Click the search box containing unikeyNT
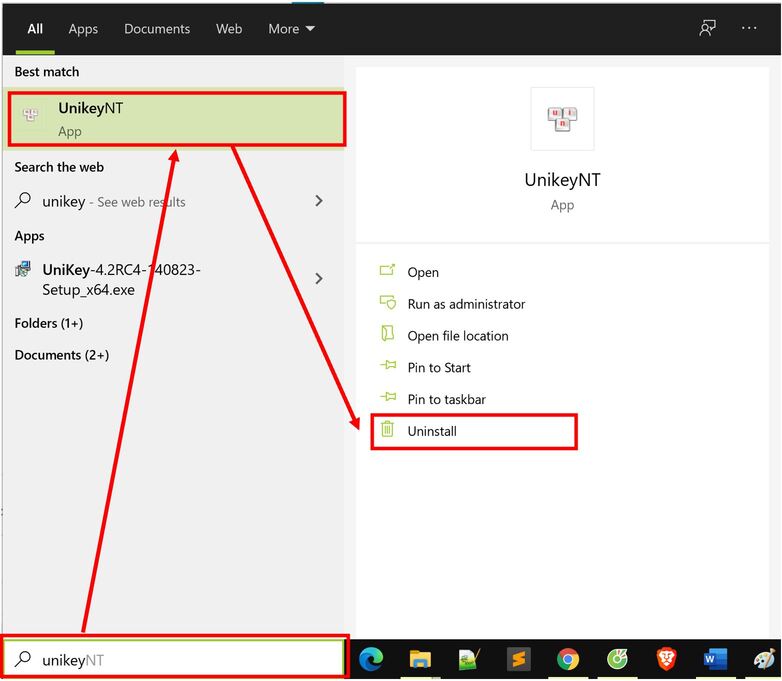 coord(175,659)
